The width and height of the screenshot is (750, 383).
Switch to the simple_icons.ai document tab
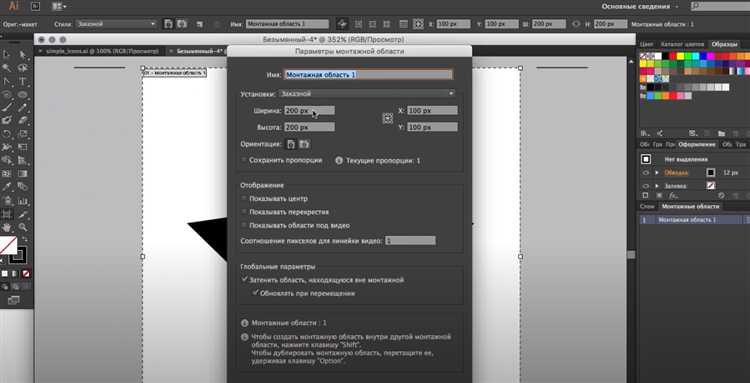pyautogui.click(x=101, y=51)
